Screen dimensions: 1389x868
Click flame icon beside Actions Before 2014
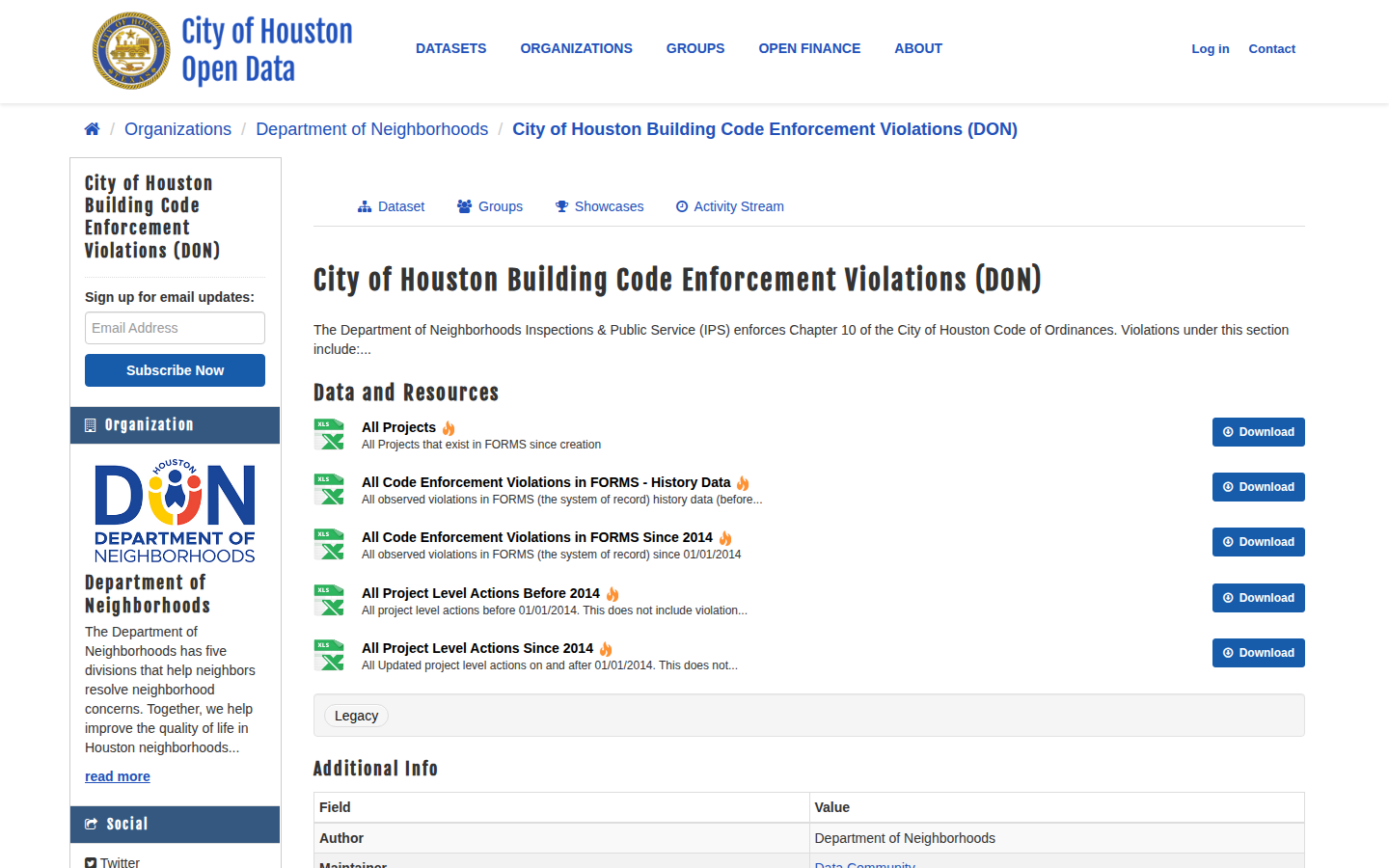[x=613, y=594]
